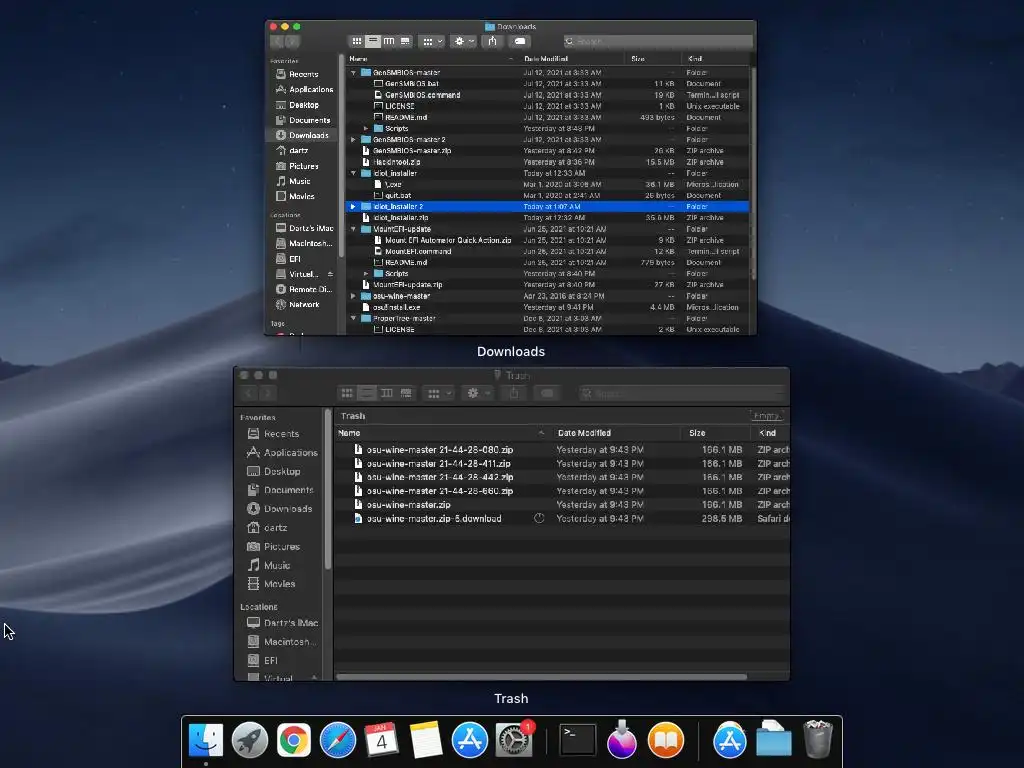Image resolution: width=1024 pixels, height=768 pixels.
Task: Open group-by arrangement menu in Downloads window
Action: (x=432, y=41)
